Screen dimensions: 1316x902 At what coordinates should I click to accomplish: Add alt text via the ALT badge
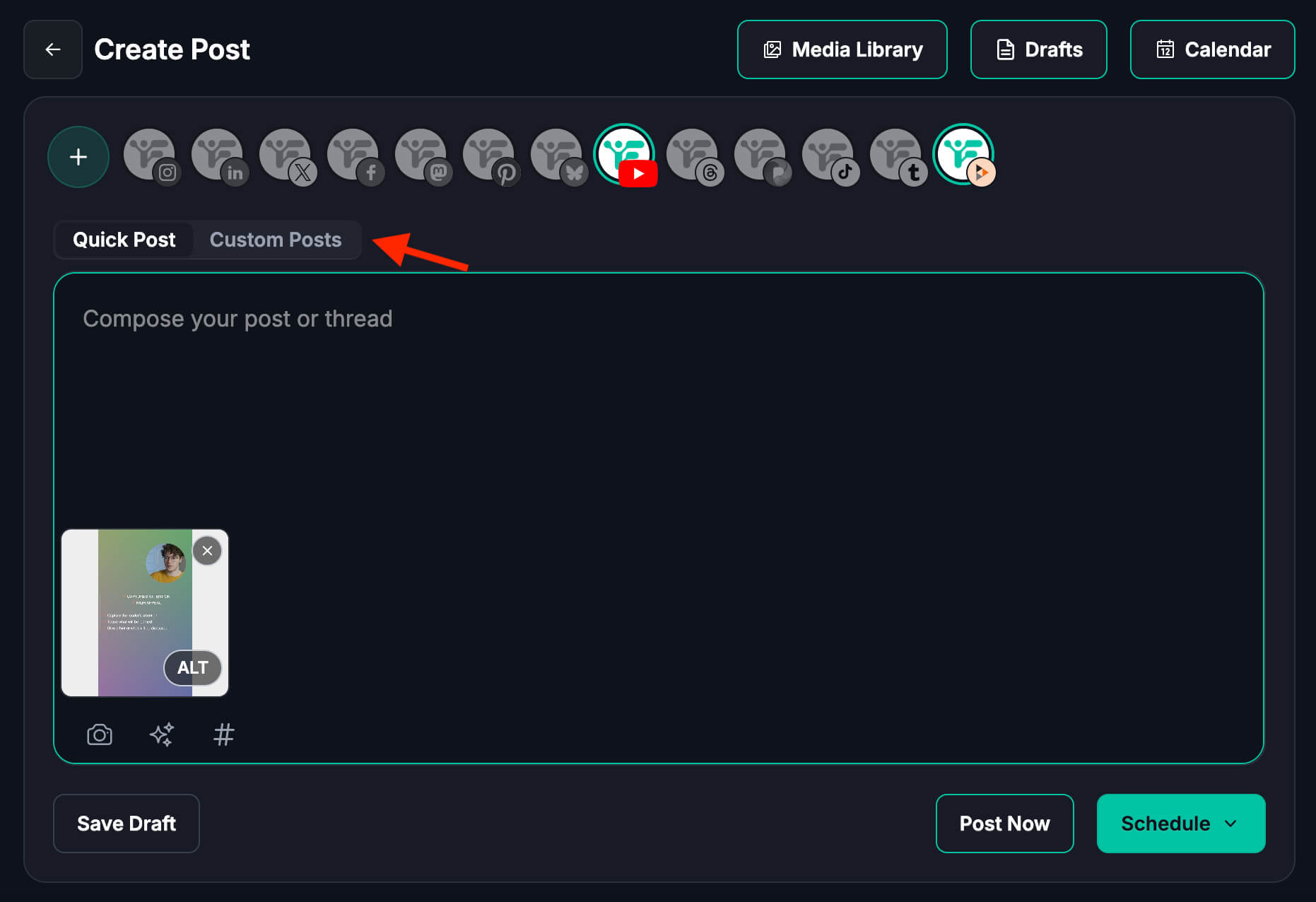point(192,667)
